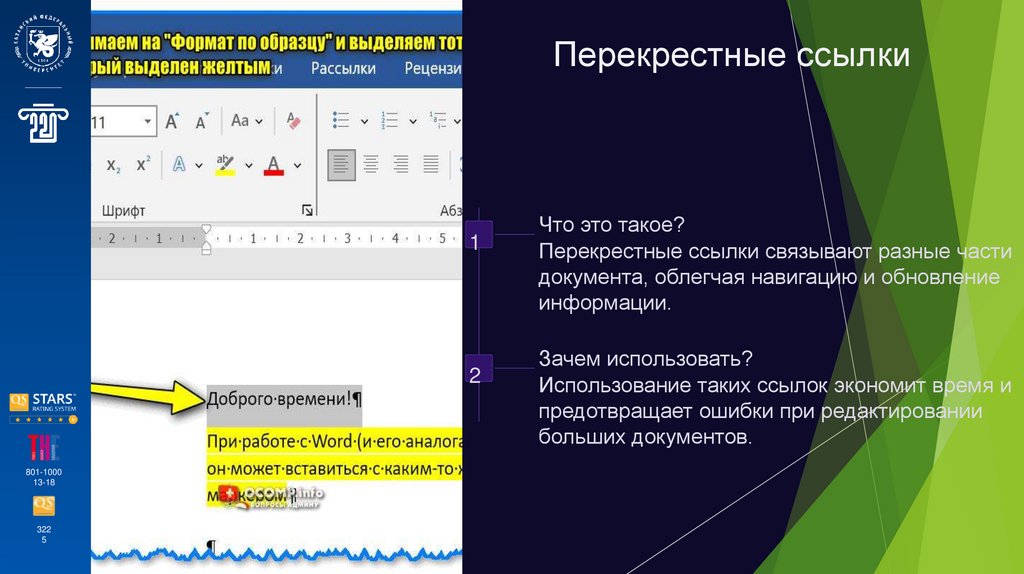
Task: Apply yellow text highlight color
Action: (x=225, y=165)
